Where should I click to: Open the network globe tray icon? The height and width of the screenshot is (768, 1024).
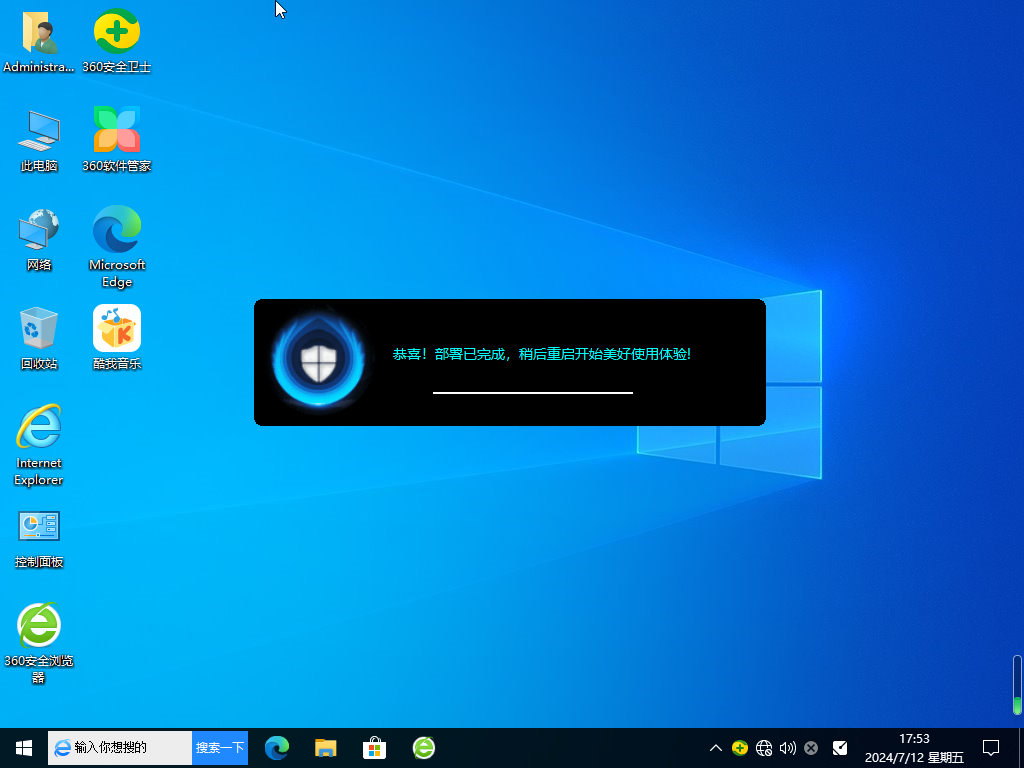pyautogui.click(x=763, y=748)
